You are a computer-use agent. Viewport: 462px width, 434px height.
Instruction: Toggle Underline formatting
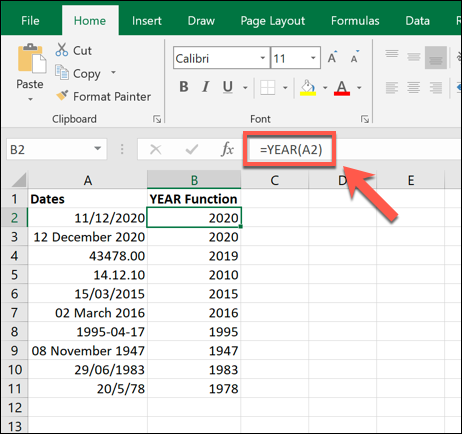tap(228, 87)
